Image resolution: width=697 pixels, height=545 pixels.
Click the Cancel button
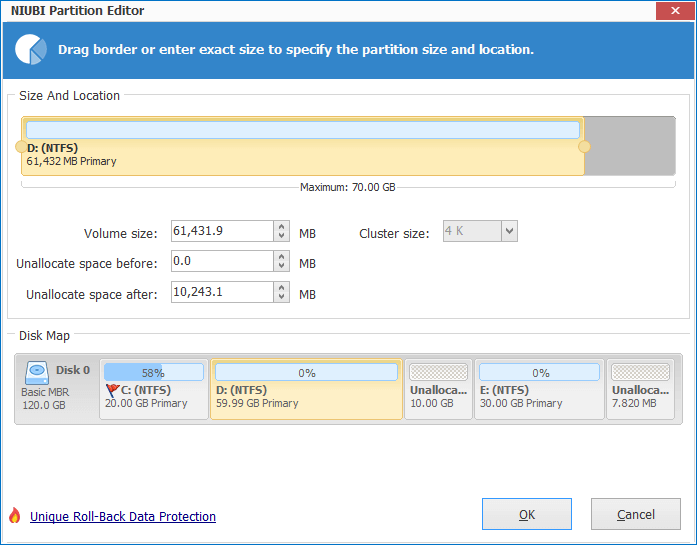(x=636, y=514)
